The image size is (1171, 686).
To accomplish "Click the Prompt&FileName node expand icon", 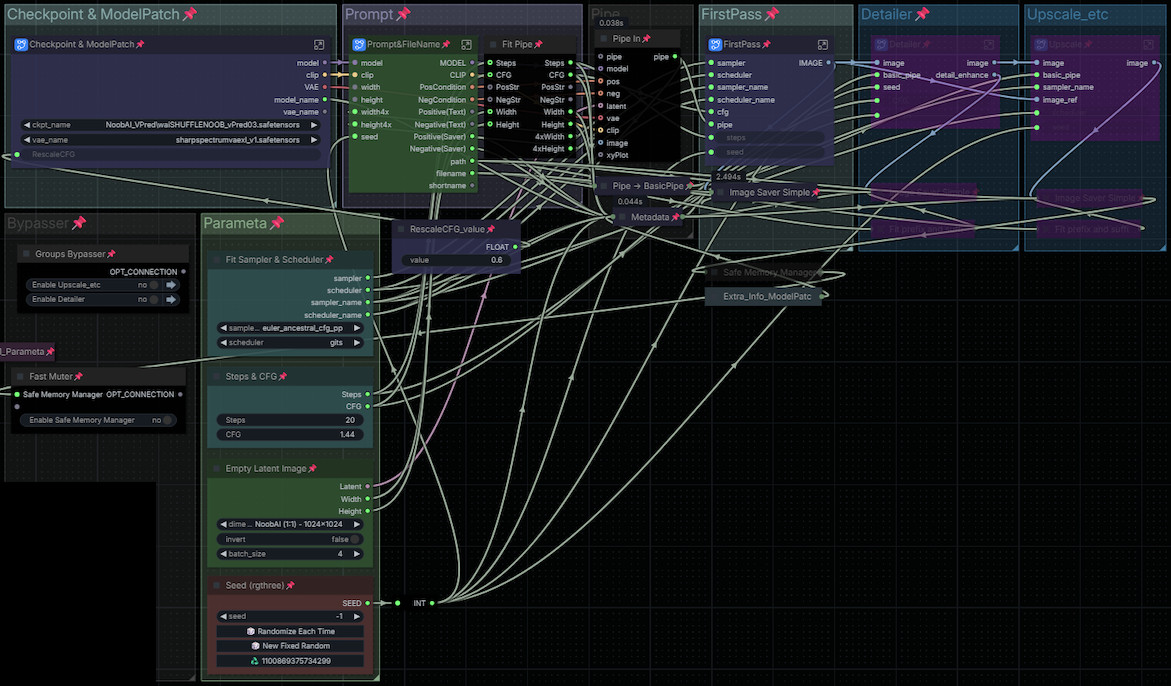I will point(466,45).
